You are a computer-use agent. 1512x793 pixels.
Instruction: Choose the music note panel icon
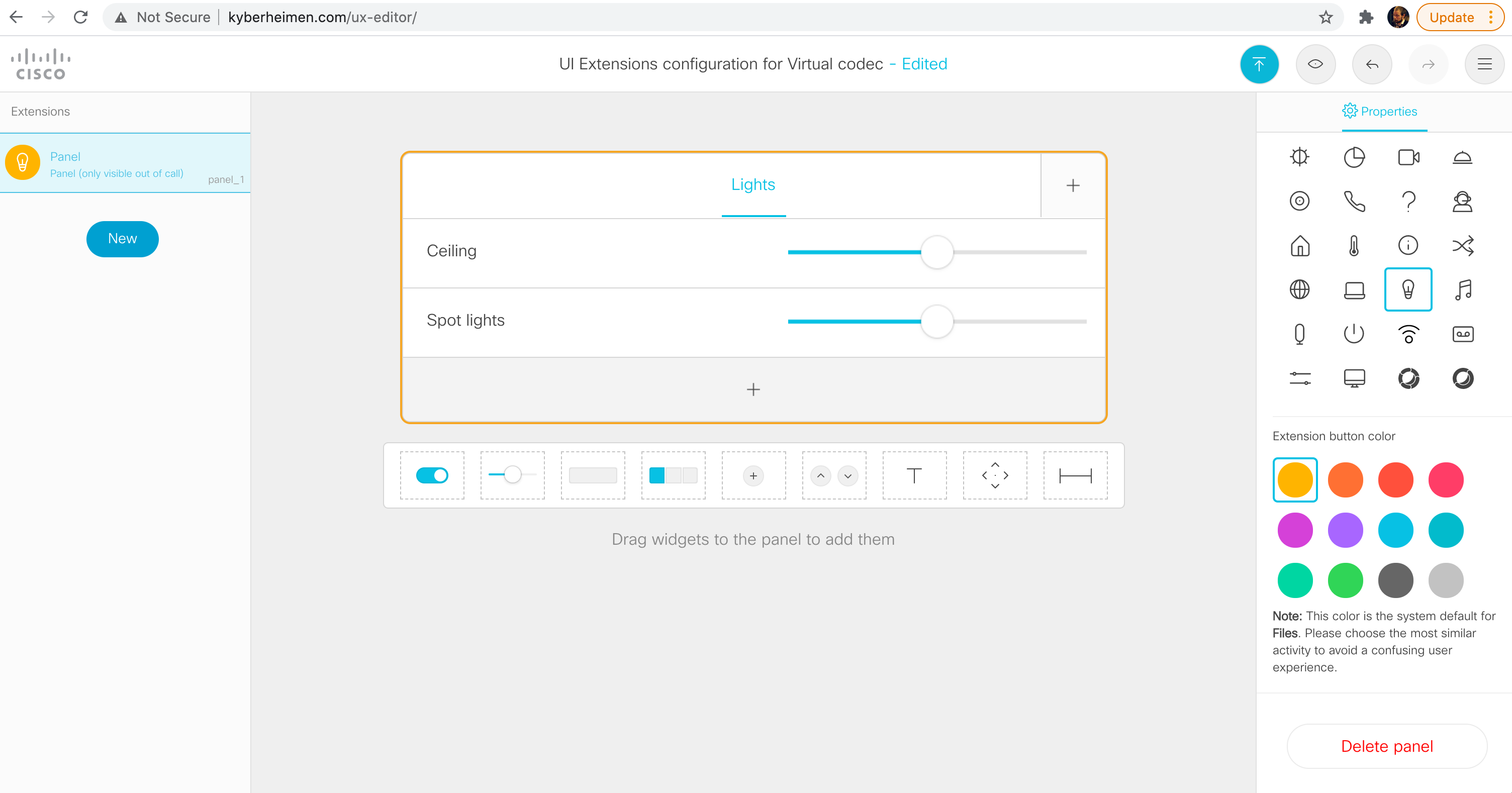click(x=1463, y=289)
